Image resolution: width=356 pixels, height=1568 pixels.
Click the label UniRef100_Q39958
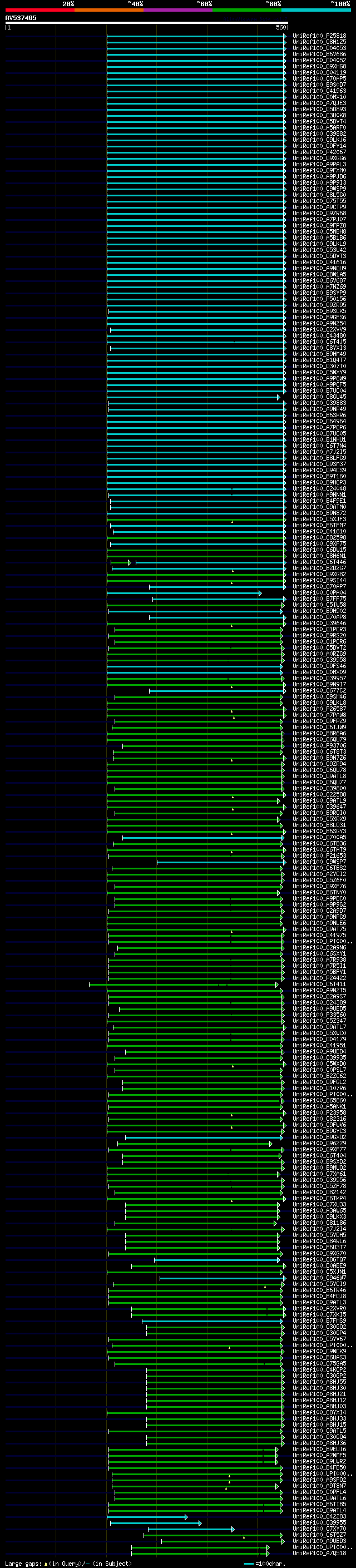point(319,660)
